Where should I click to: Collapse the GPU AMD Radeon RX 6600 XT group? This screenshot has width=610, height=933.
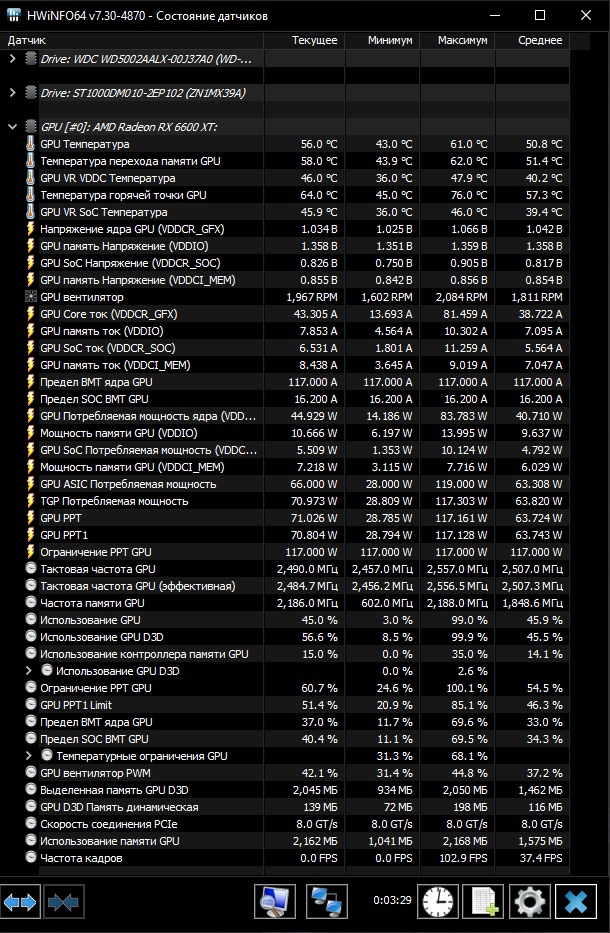point(12,127)
